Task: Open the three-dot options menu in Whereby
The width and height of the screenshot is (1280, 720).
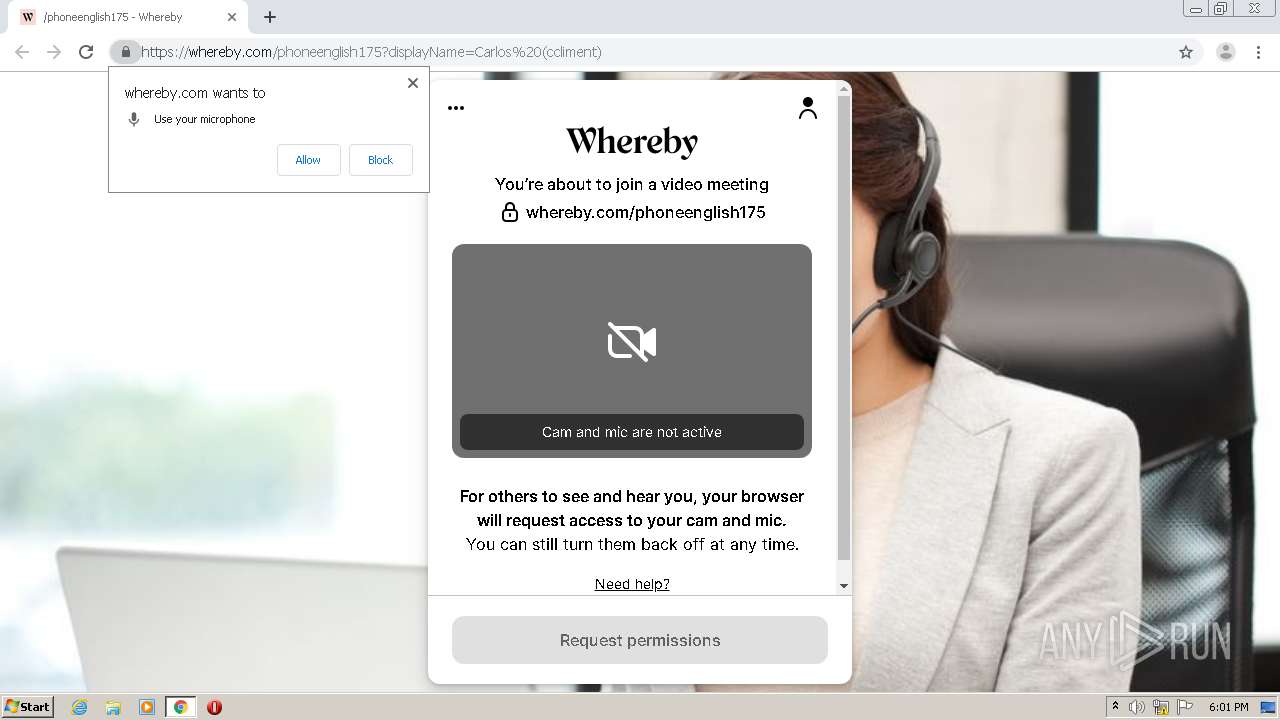Action: 456,108
